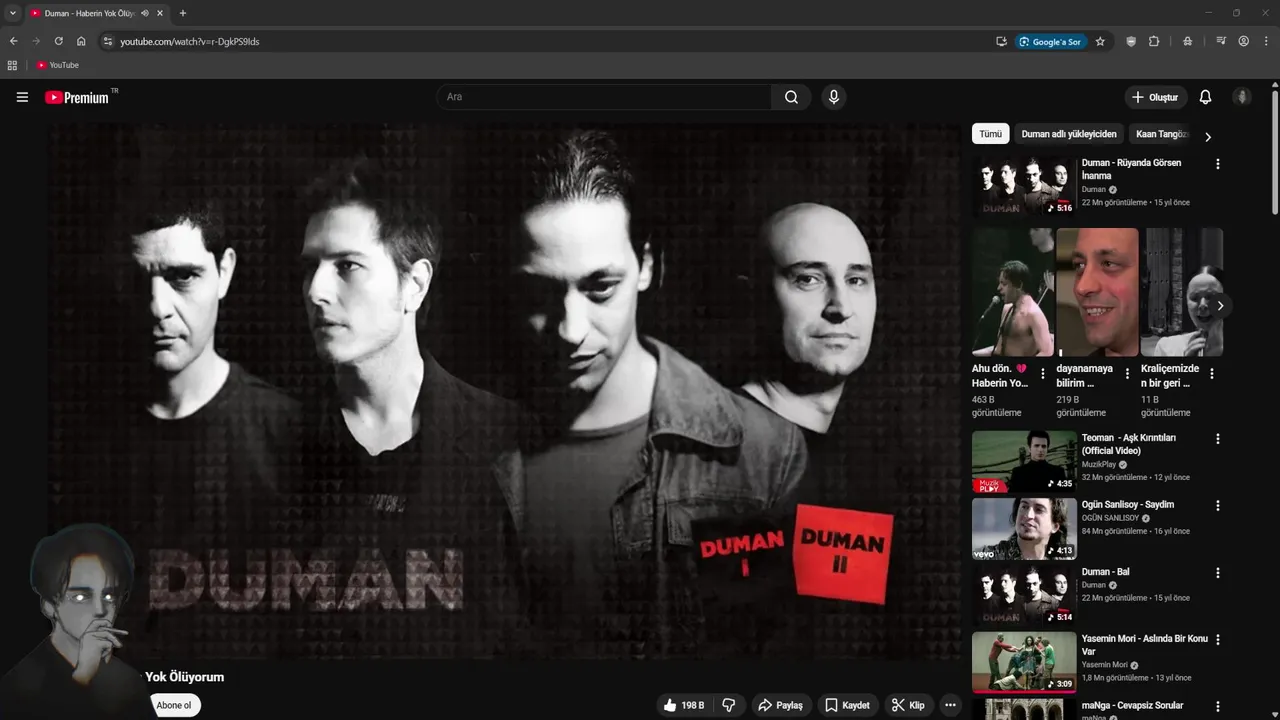Open the YouTube hamburger guide menu
Image resolution: width=1280 pixels, height=720 pixels.
(22, 97)
